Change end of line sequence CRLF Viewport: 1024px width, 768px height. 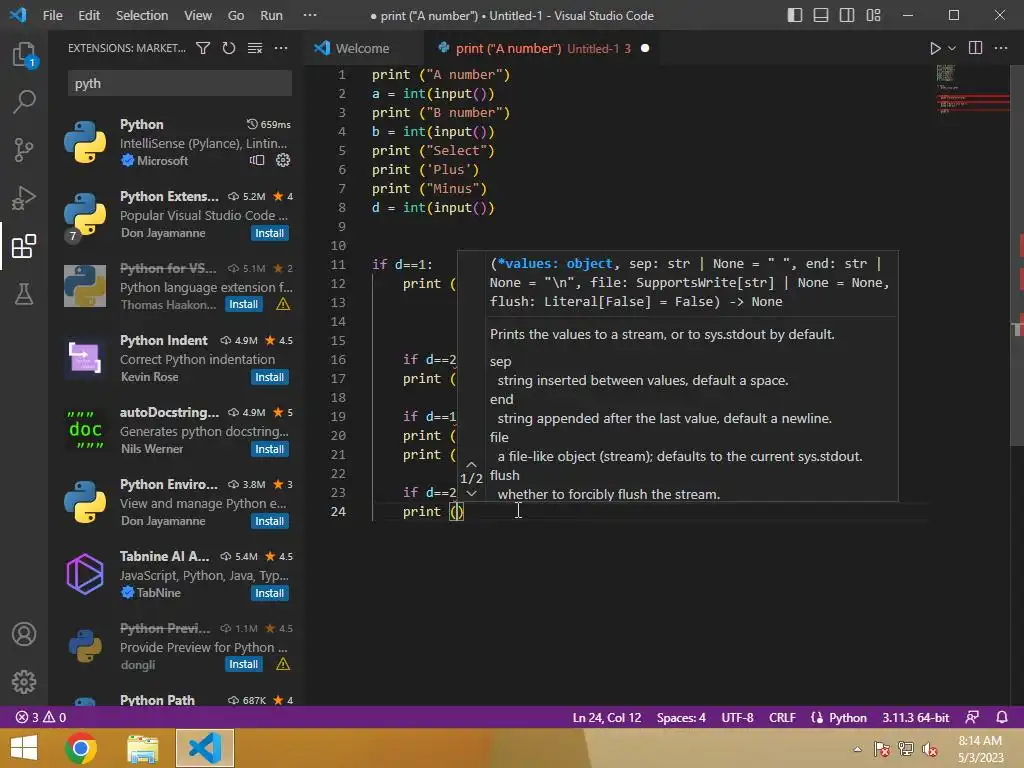(x=782, y=717)
